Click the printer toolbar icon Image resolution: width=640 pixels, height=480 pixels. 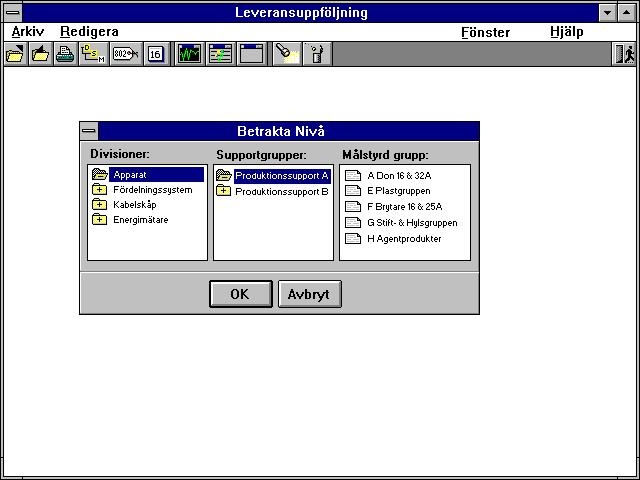[65, 54]
